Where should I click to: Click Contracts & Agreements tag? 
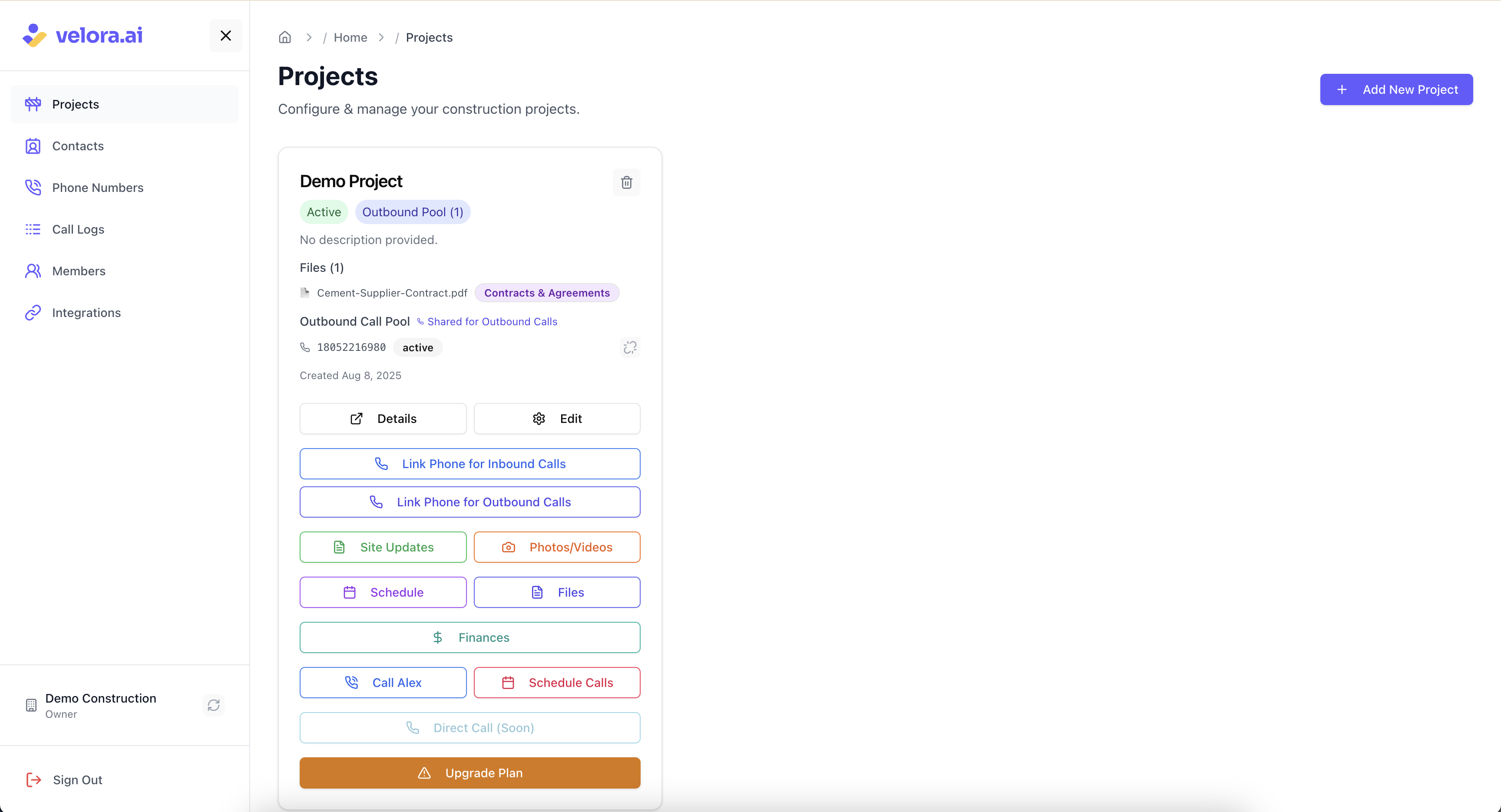pyautogui.click(x=546, y=292)
